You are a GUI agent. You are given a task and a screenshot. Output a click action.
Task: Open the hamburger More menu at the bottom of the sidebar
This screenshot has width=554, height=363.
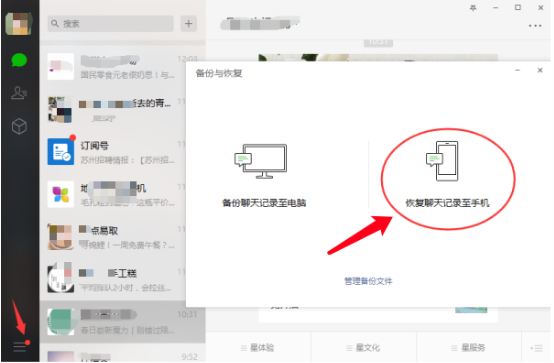coord(20,347)
